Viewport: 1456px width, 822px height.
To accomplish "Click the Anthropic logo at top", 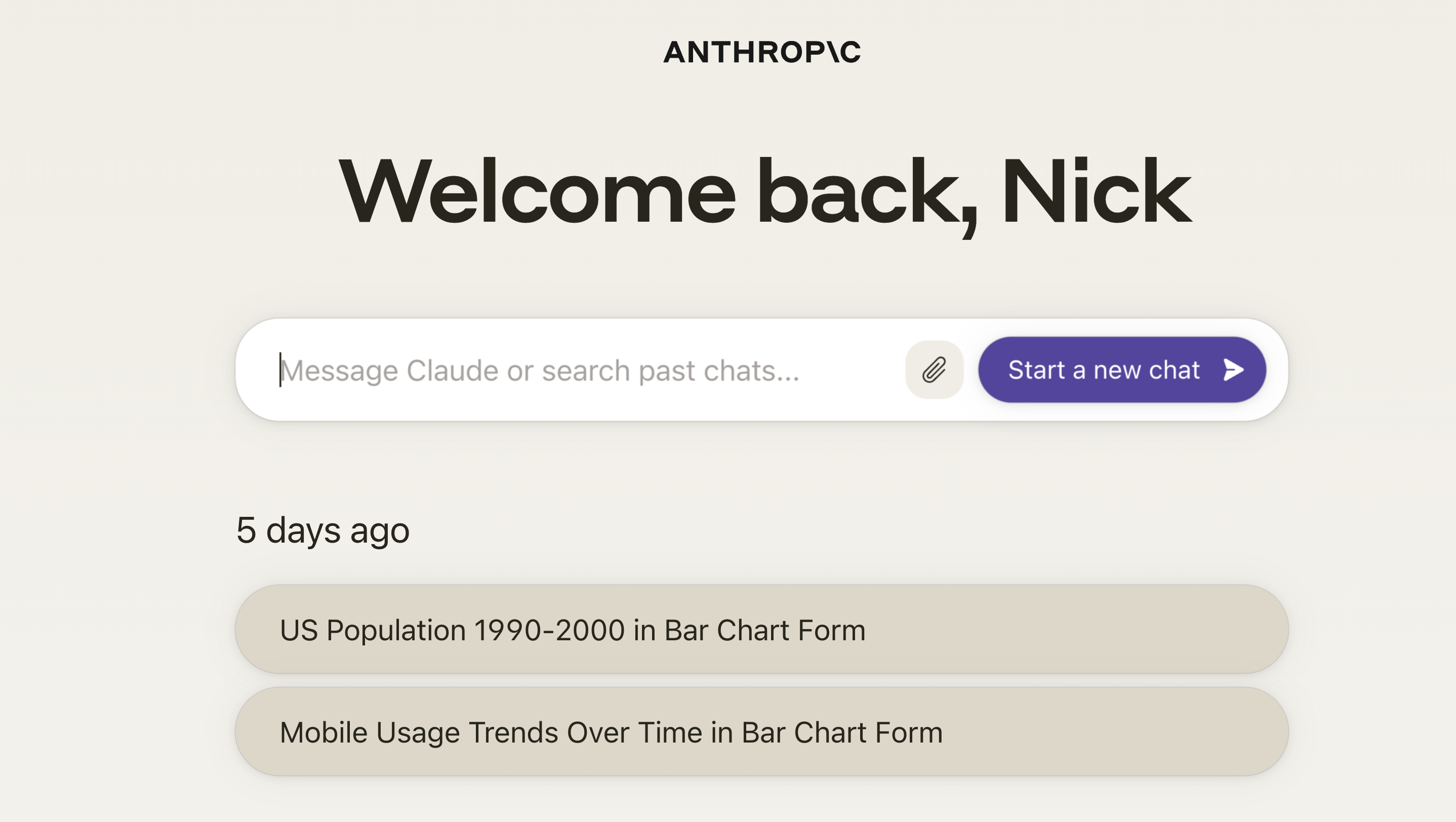I will [x=762, y=52].
